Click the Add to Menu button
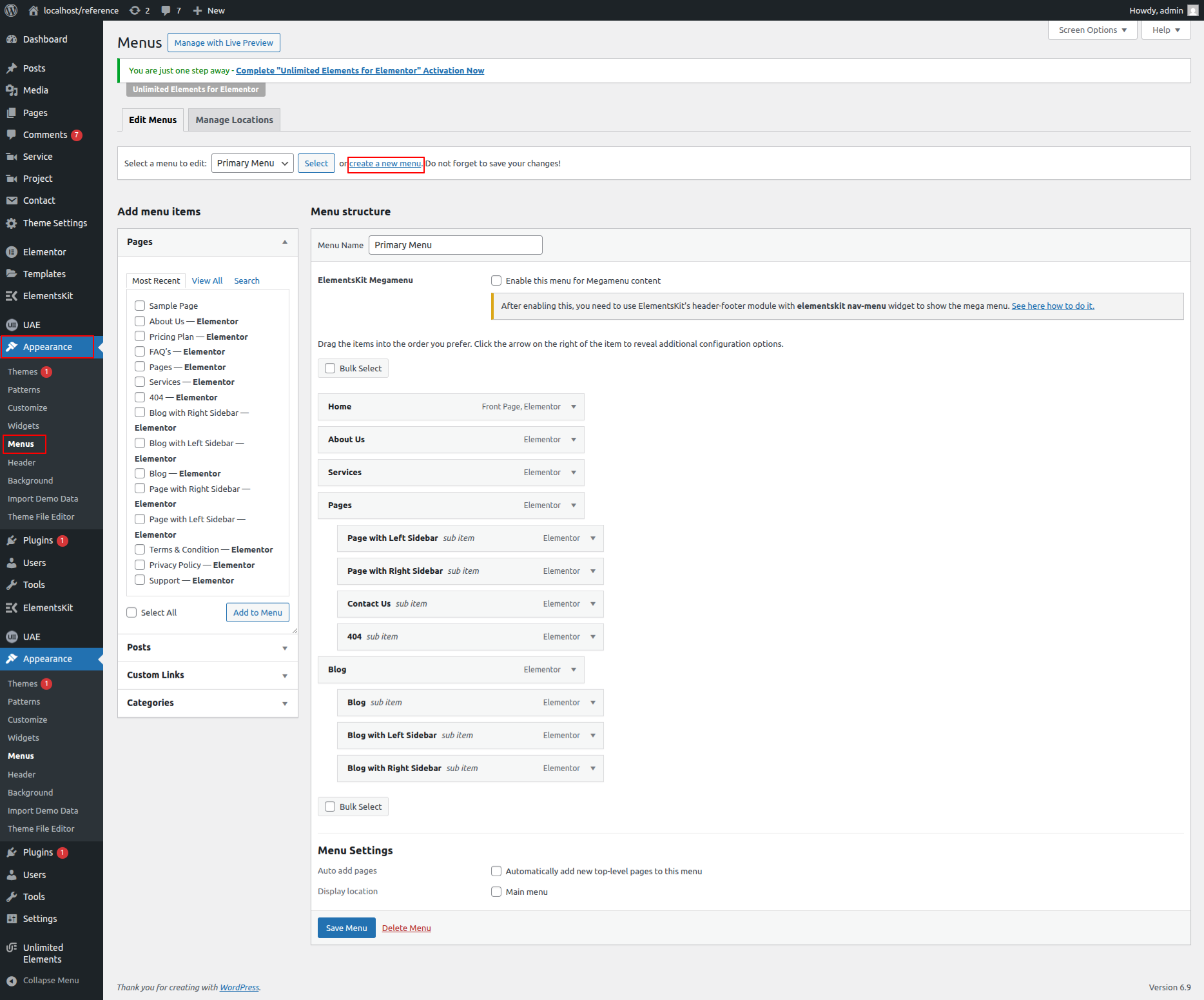 pos(258,613)
